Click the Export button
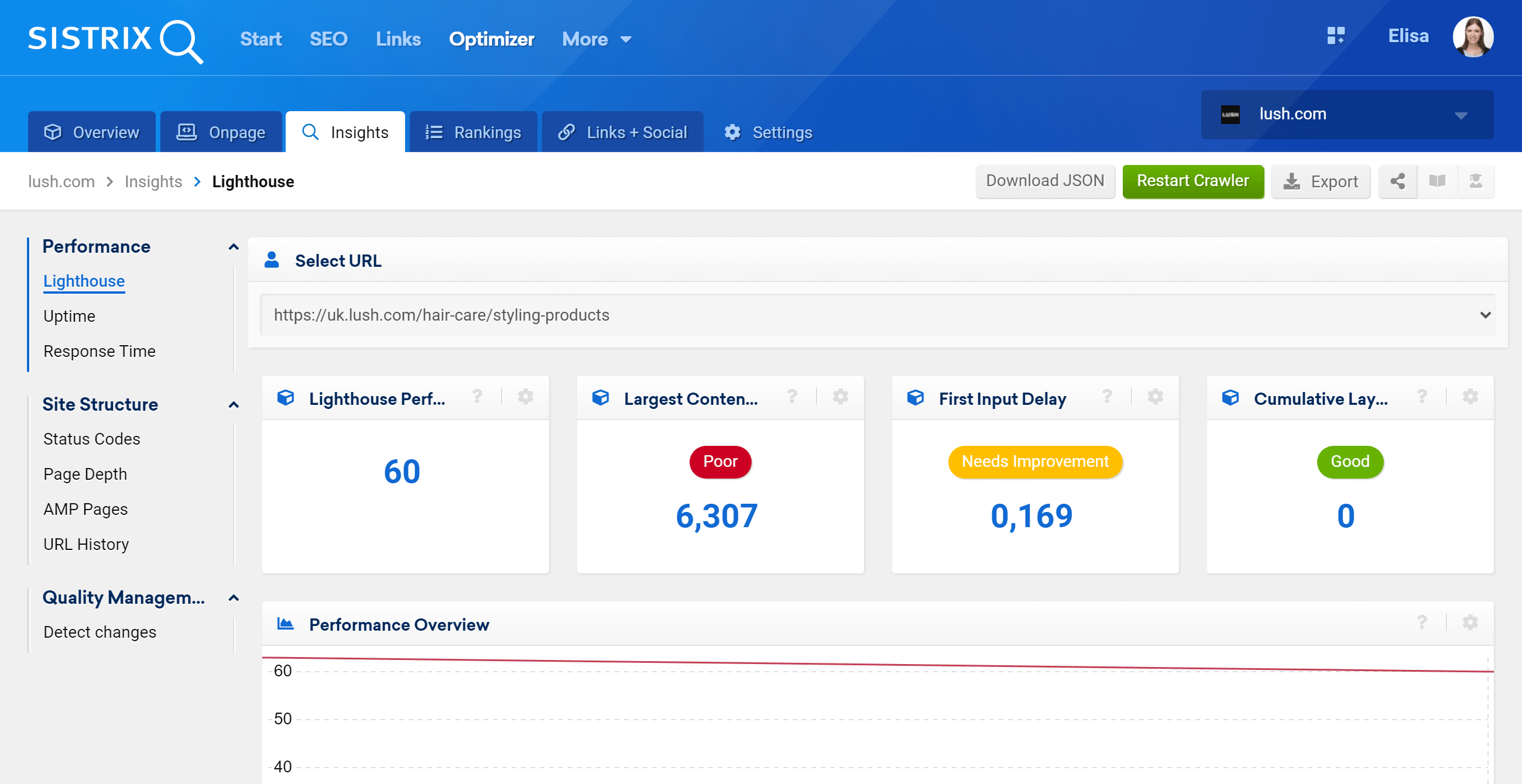The height and width of the screenshot is (784, 1522). click(1321, 181)
